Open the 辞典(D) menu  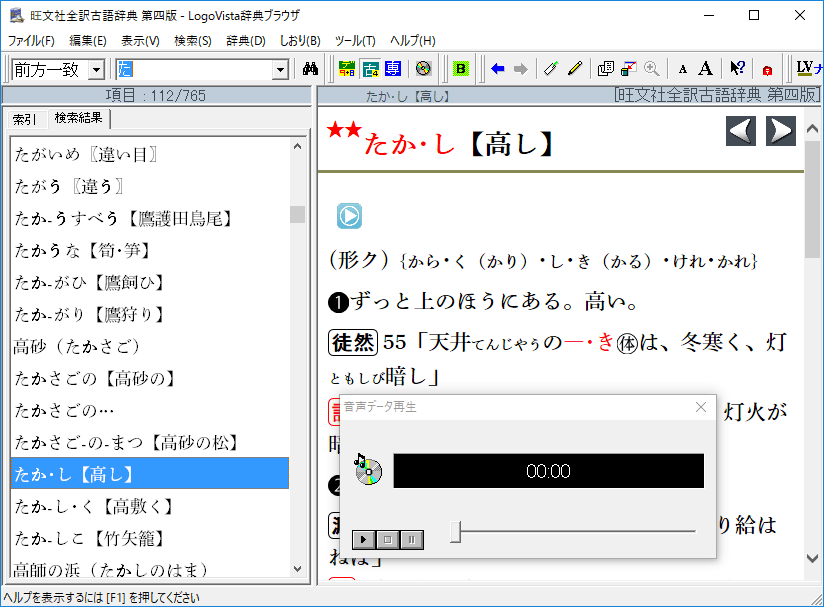[x=246, y=40]
